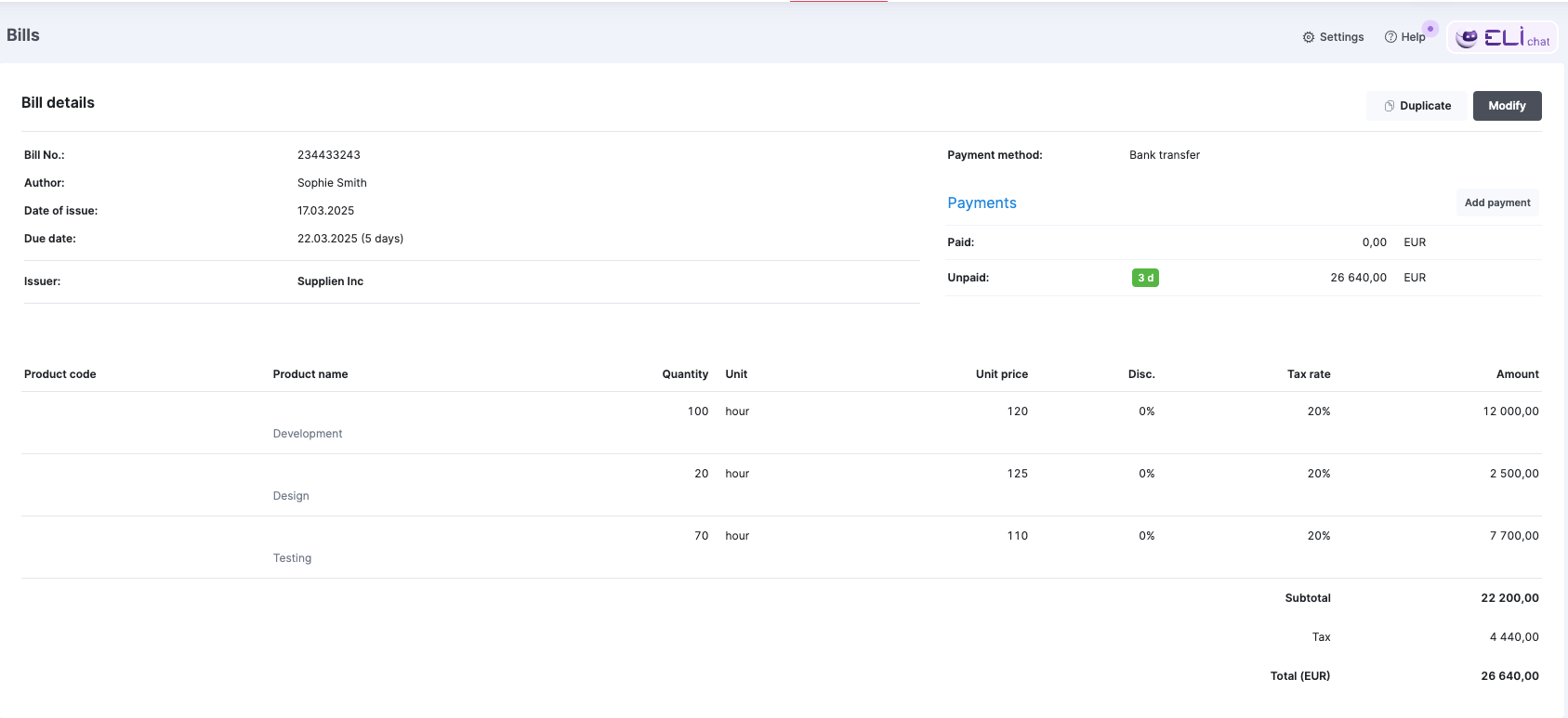Viewport: 1568px width, 718px height.
Task: Click the Duplicate button
Action: click(x=1416, y=106)
